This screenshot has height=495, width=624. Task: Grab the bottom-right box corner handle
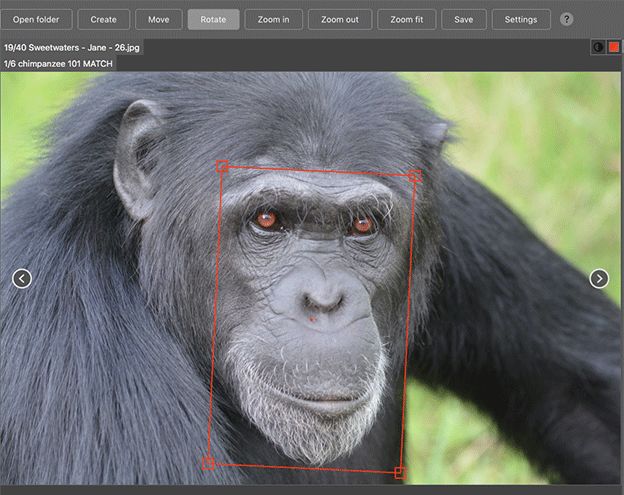(400, 473)
